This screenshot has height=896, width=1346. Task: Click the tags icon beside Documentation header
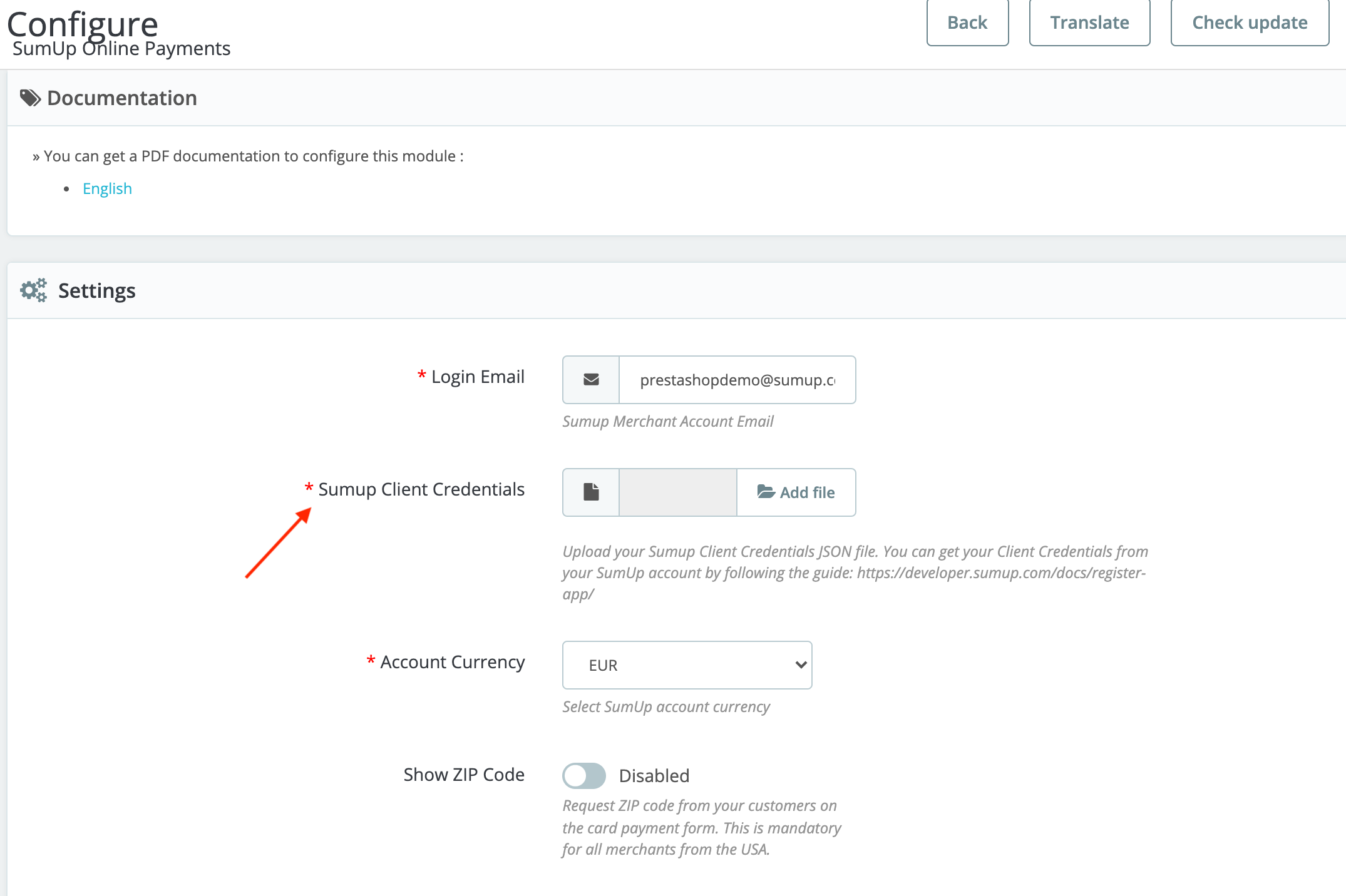point(29,97)
